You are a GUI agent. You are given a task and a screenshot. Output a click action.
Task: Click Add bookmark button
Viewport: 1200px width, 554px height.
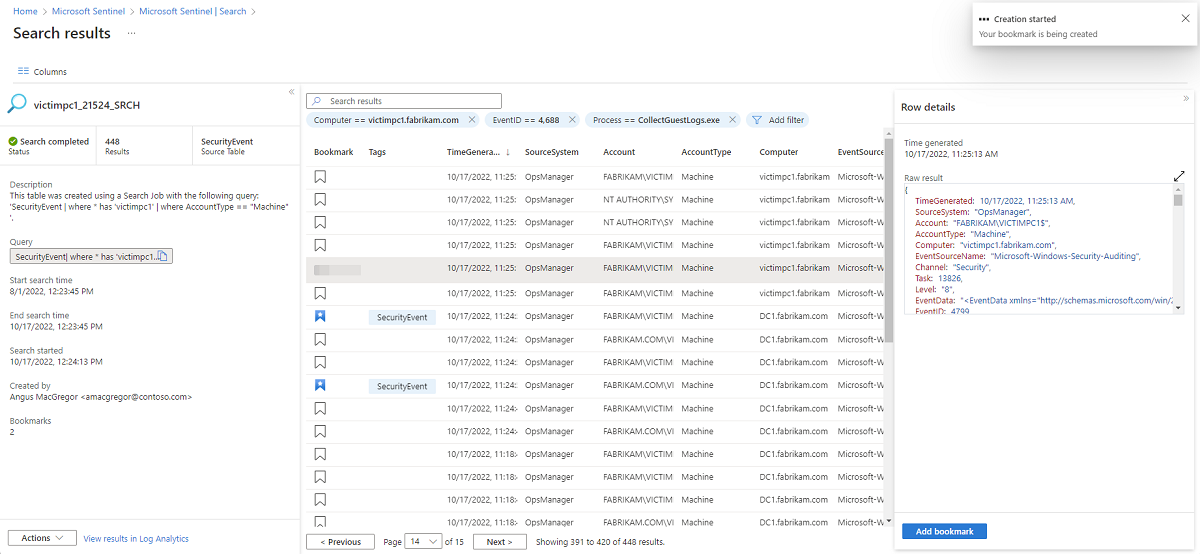(x=944, y=531)
